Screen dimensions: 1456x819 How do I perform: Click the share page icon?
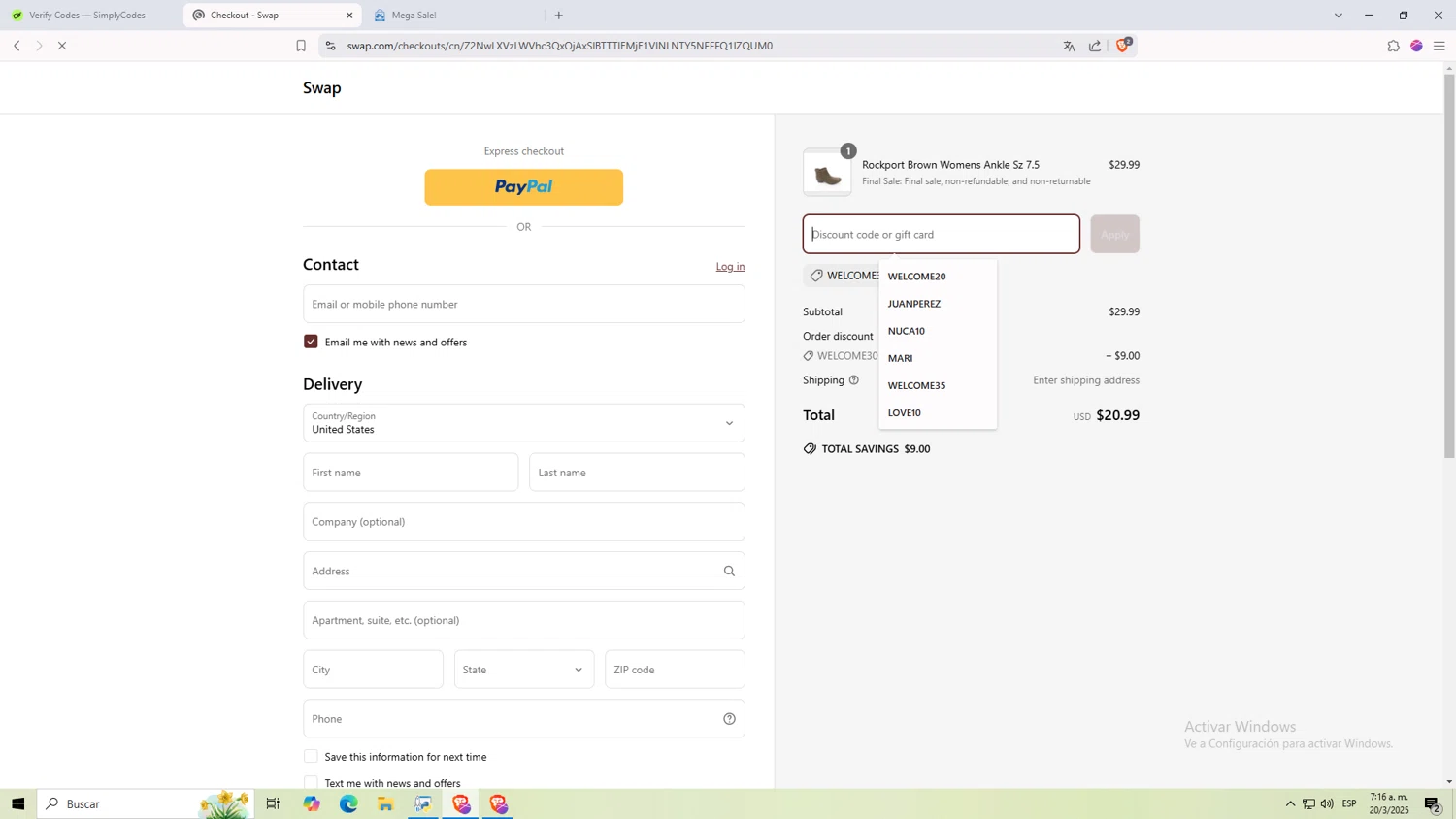pyautogui.click(x=1095, y=46)
